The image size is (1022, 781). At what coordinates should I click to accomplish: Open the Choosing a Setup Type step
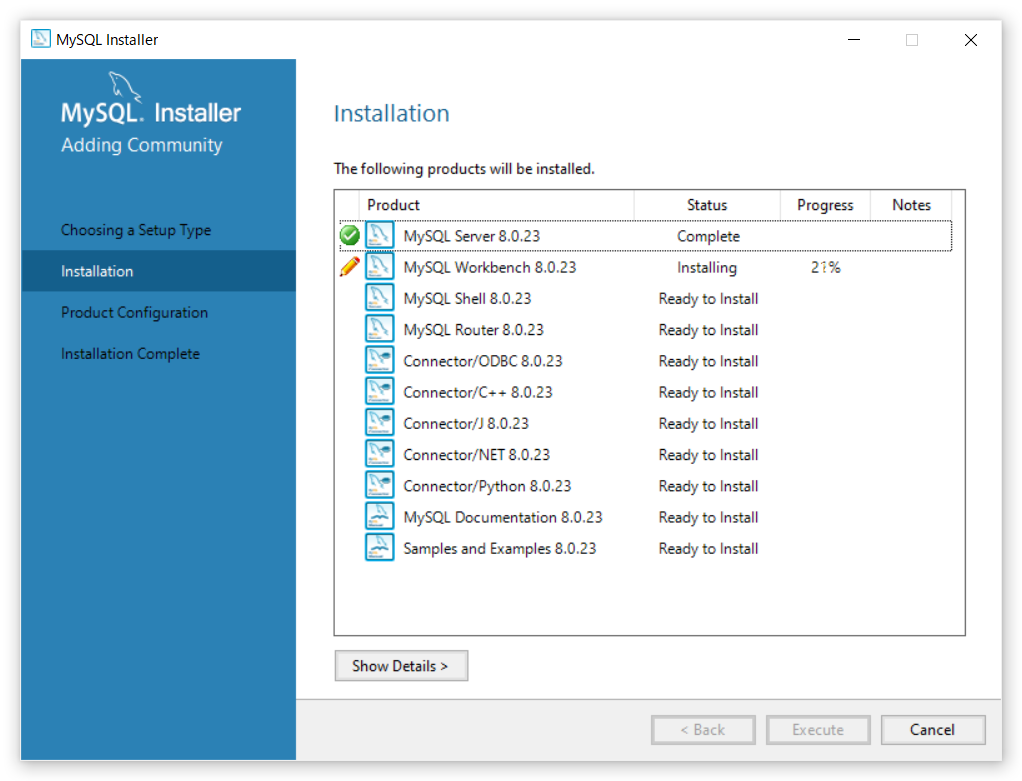(x=136, y=230)
